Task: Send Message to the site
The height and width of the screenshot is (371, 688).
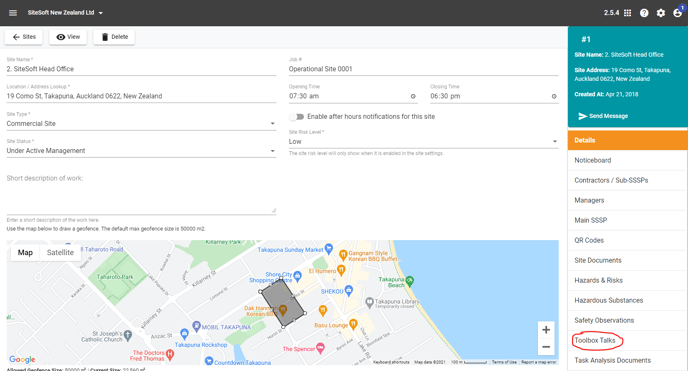Action: click(603, 116)
